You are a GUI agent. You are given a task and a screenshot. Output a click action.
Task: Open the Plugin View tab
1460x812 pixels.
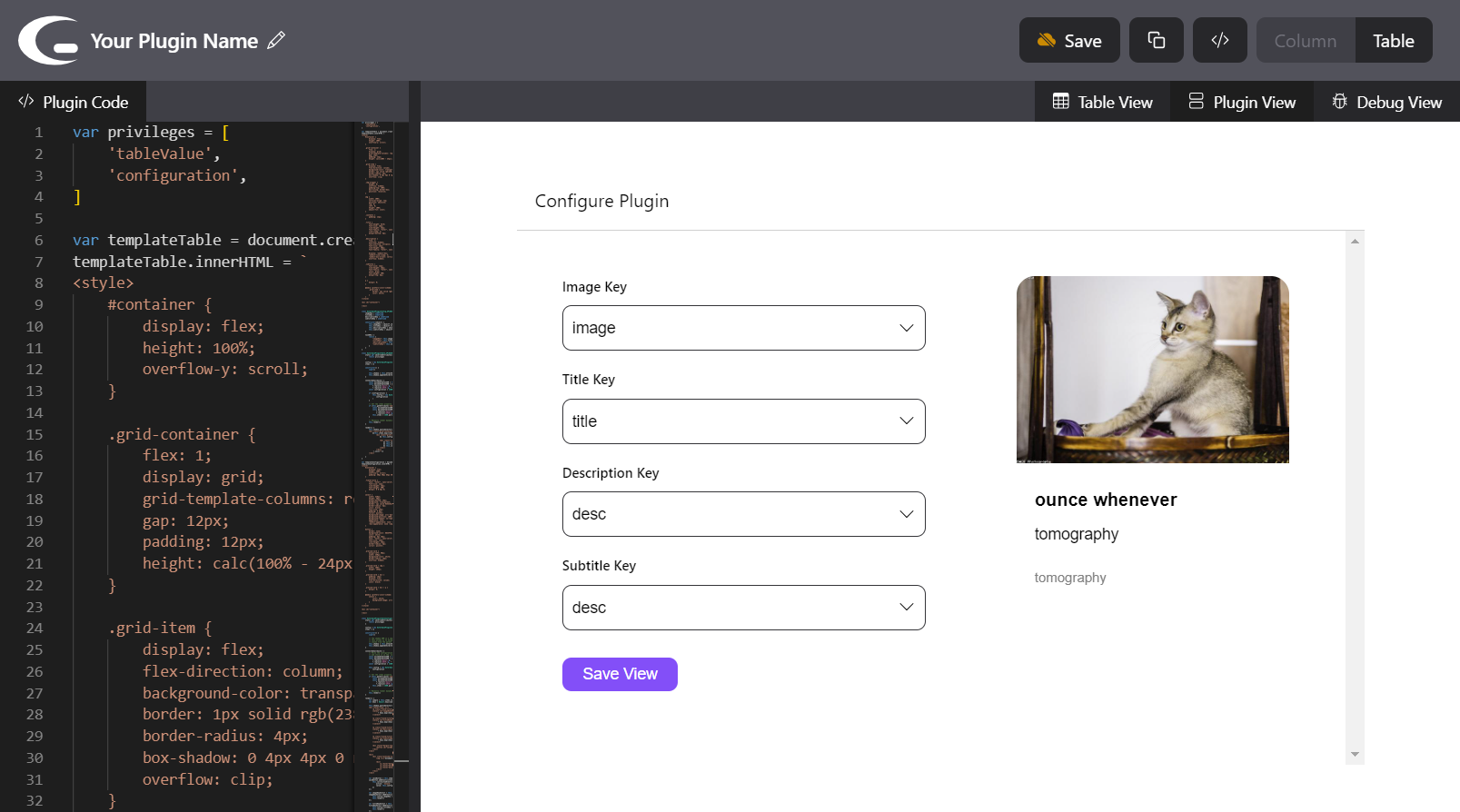[1242, 102]
